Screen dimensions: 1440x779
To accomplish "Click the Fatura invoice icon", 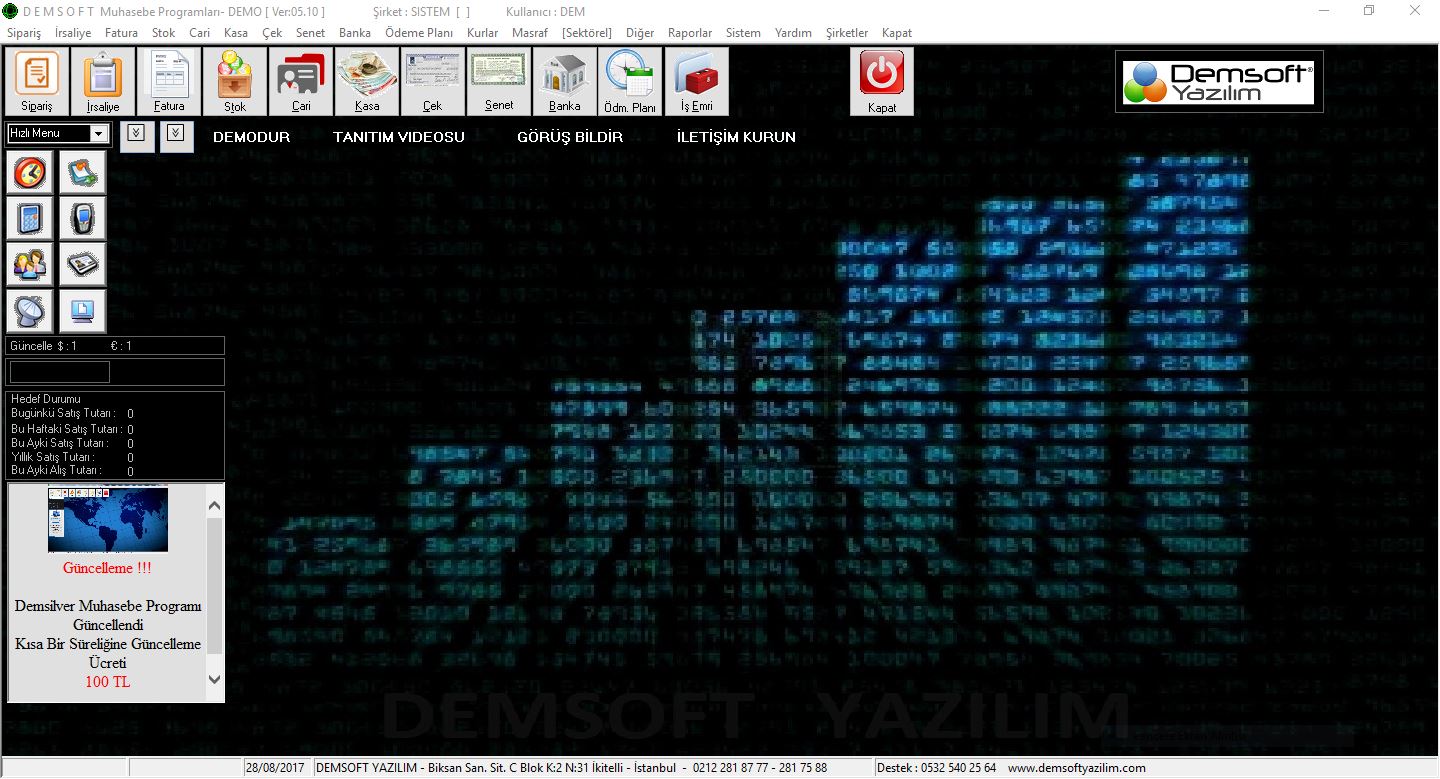I will pyautogui.click(x=169, y=81).
